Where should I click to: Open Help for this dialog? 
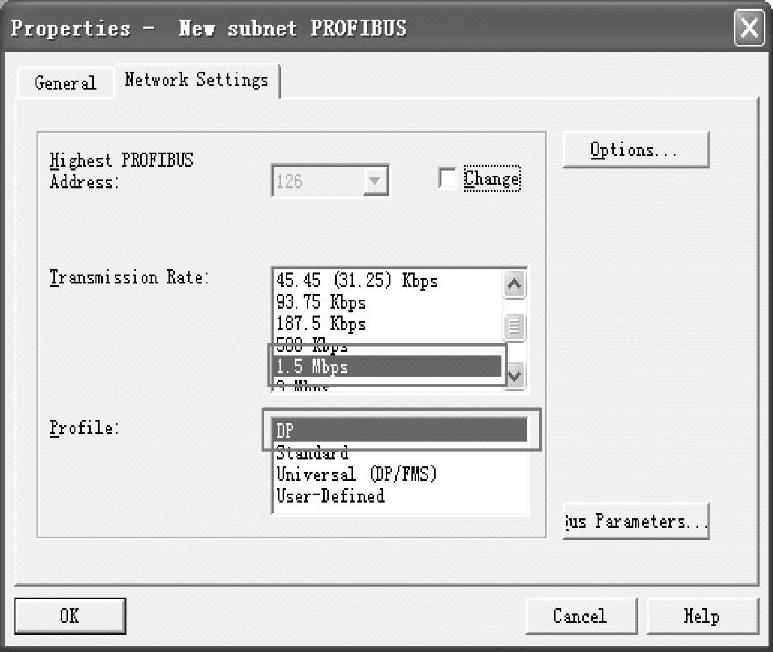point(702,616)
